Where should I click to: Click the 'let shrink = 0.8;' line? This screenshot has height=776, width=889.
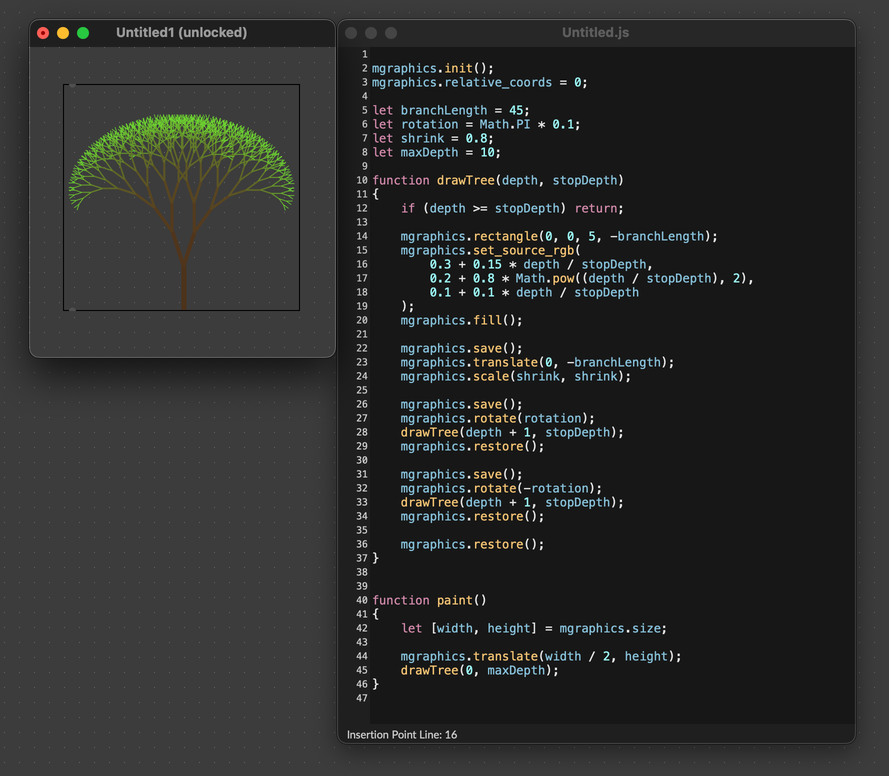pos(432,139)
